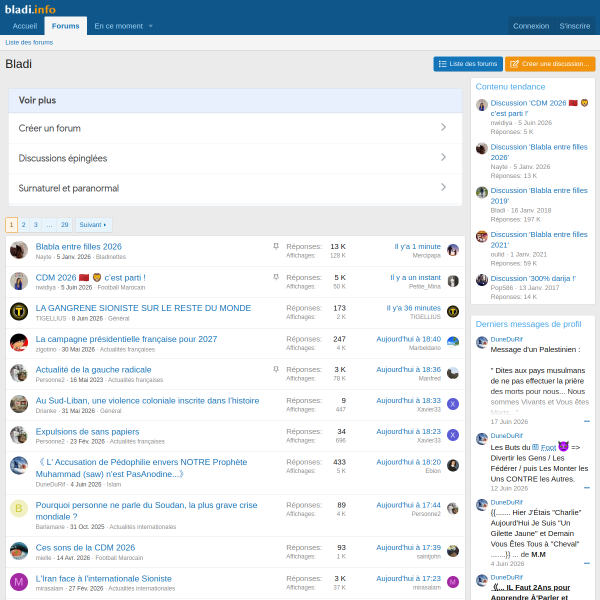600x600 pixels.
Task: Click the Liste des forums blue button
Action: [468, 64]
